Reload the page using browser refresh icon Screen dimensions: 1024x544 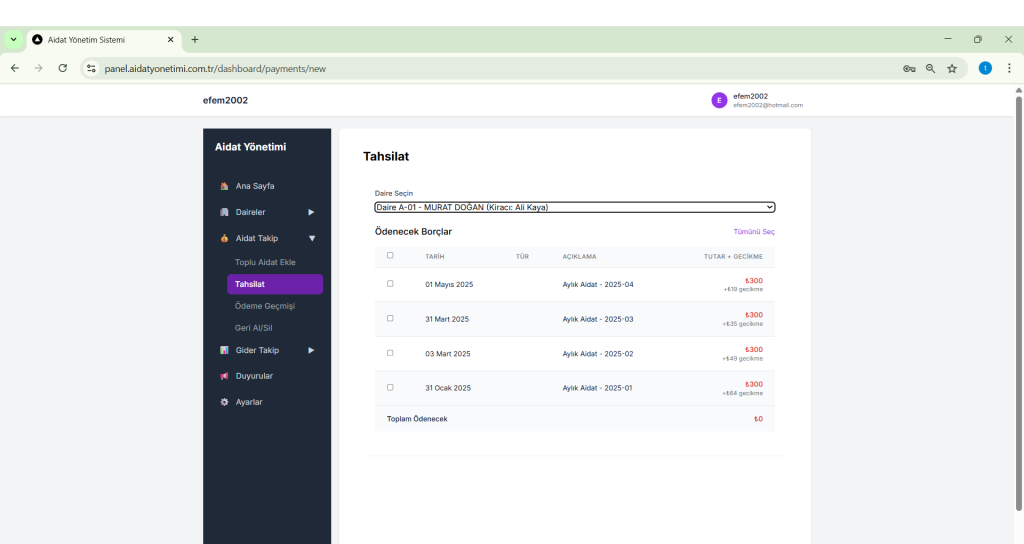63,69
